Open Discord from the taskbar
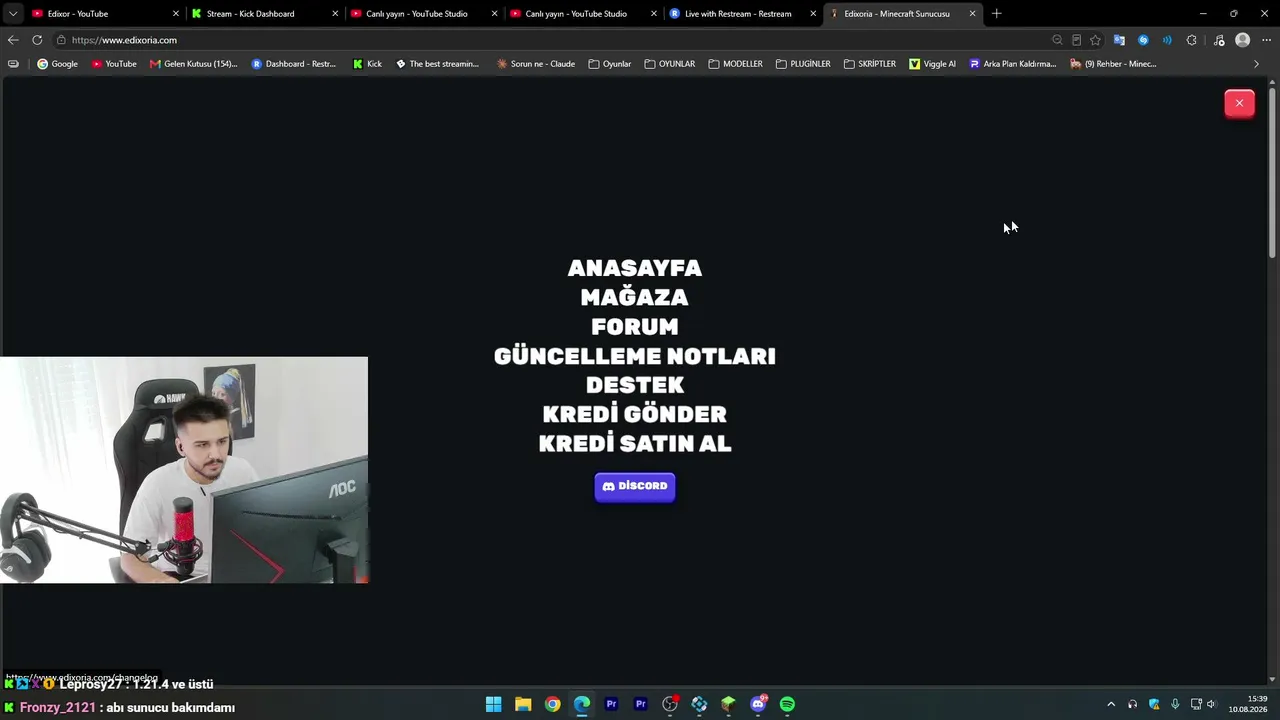 tap(758, 704)
